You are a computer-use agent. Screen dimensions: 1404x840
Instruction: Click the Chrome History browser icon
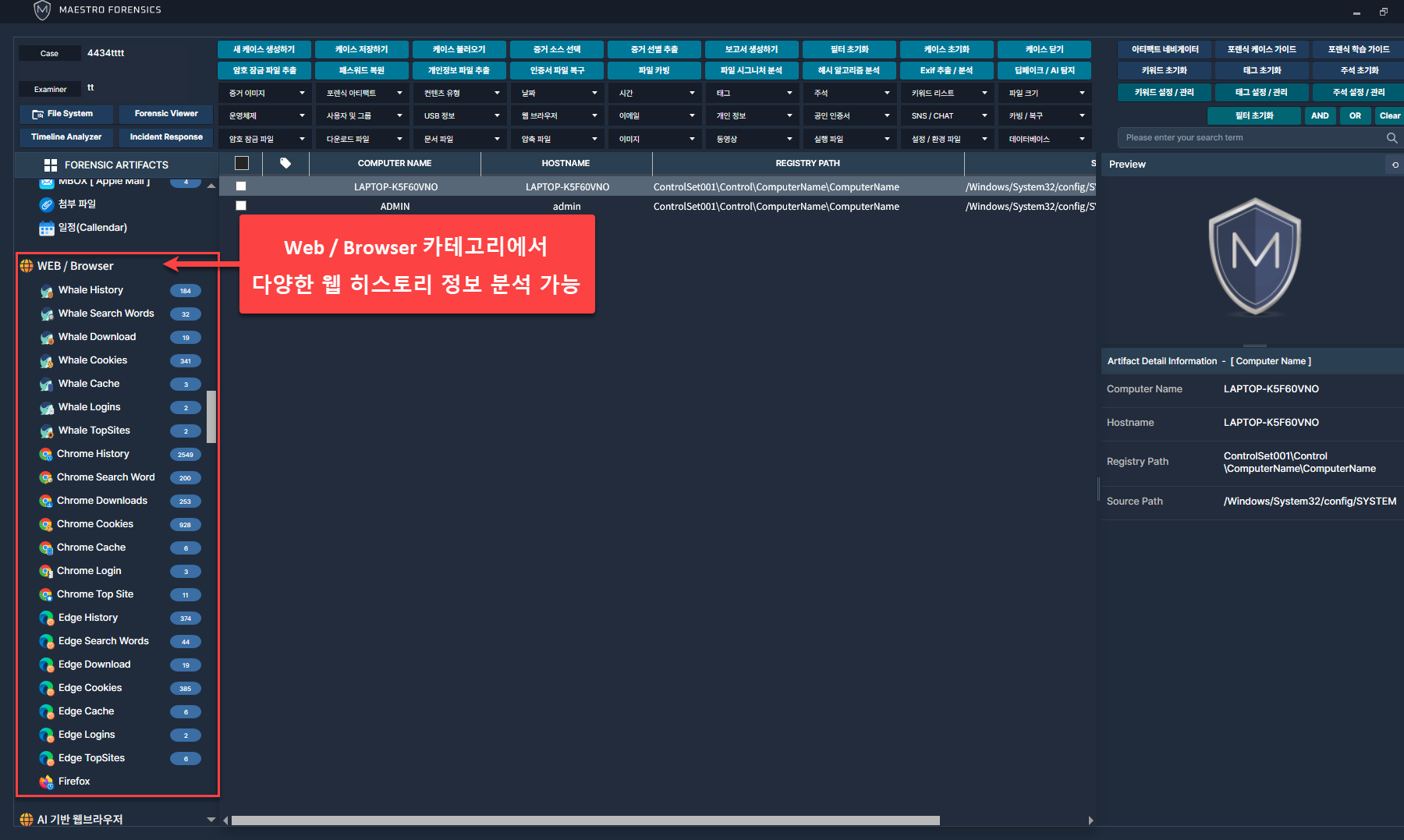coord(46,454)
